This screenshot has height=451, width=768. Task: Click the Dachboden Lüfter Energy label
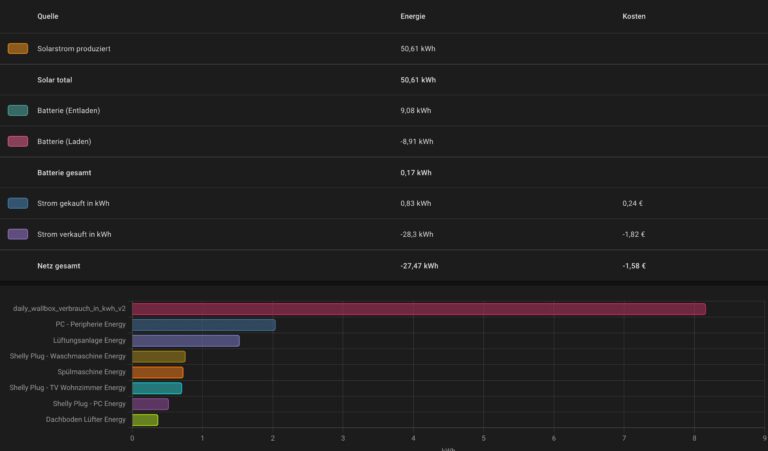click(x=86, y=419)
